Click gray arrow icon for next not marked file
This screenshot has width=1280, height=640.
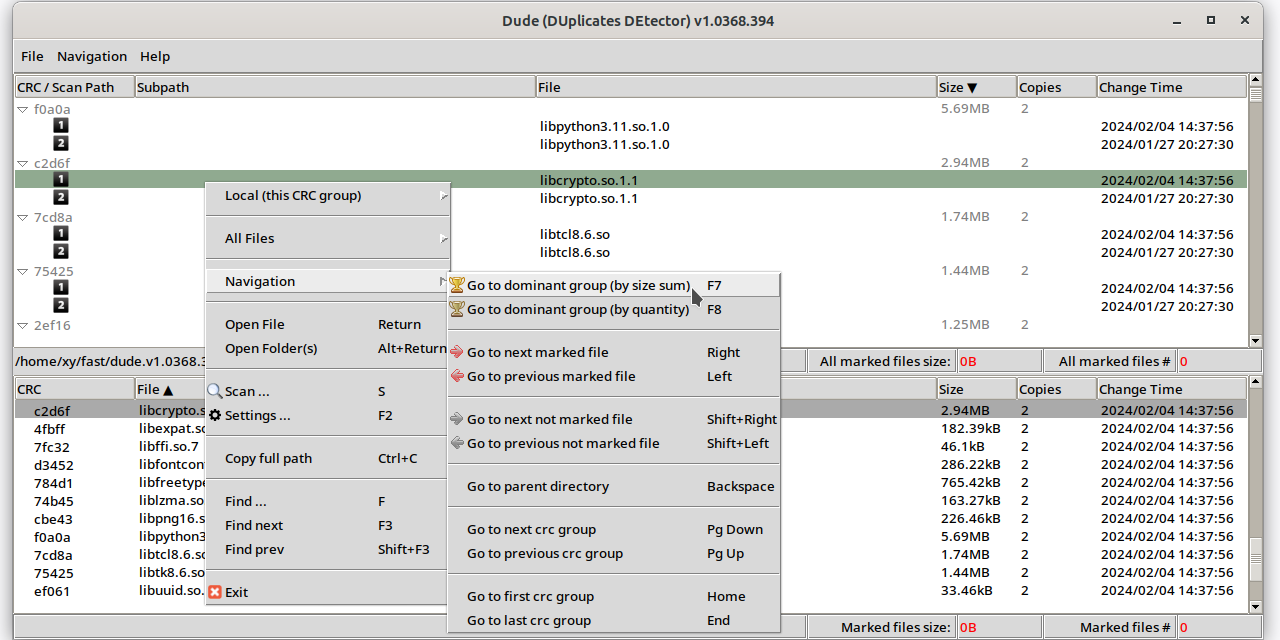tap(457, 420)
